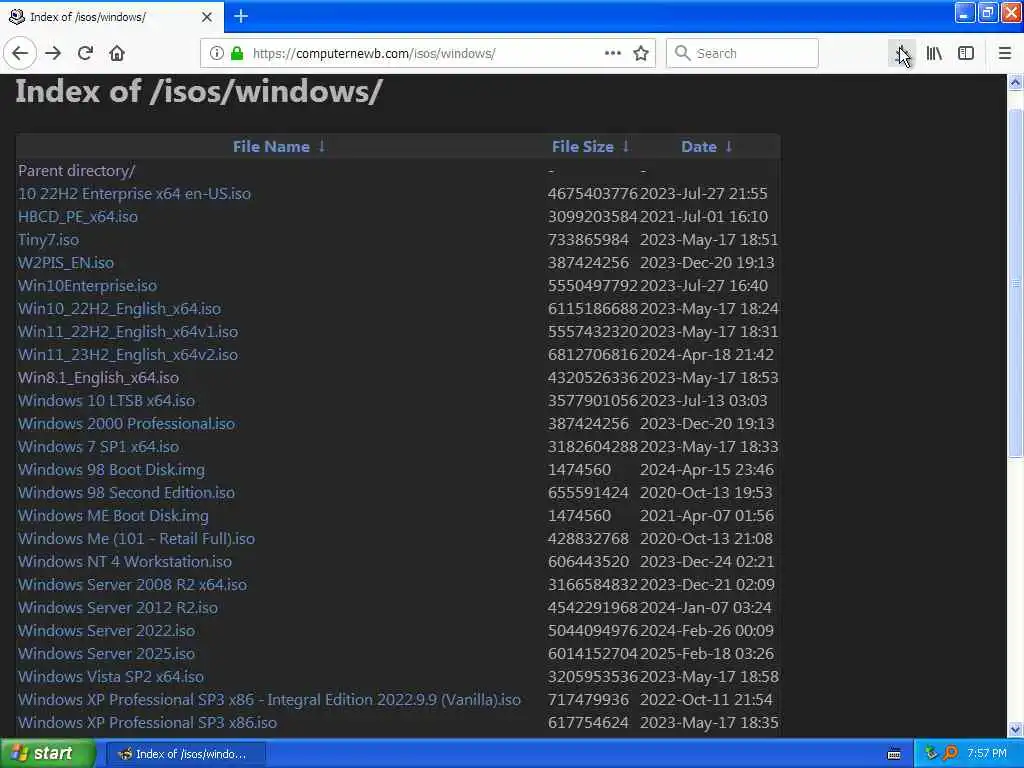Click file size 4675403776 cell
Image resolution: width=1024 pixels, height=768 pixels.
click(592, 193)
